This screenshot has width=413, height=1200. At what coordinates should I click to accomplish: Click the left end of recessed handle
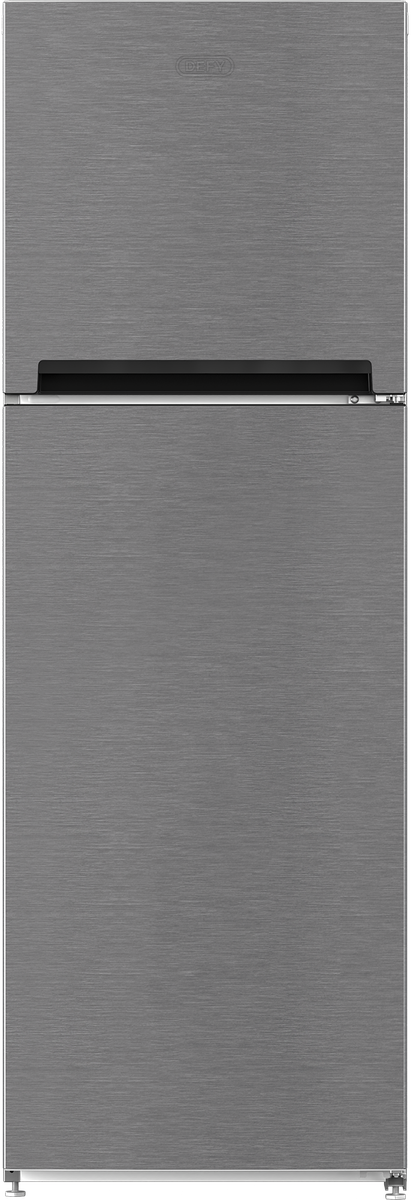45,376
